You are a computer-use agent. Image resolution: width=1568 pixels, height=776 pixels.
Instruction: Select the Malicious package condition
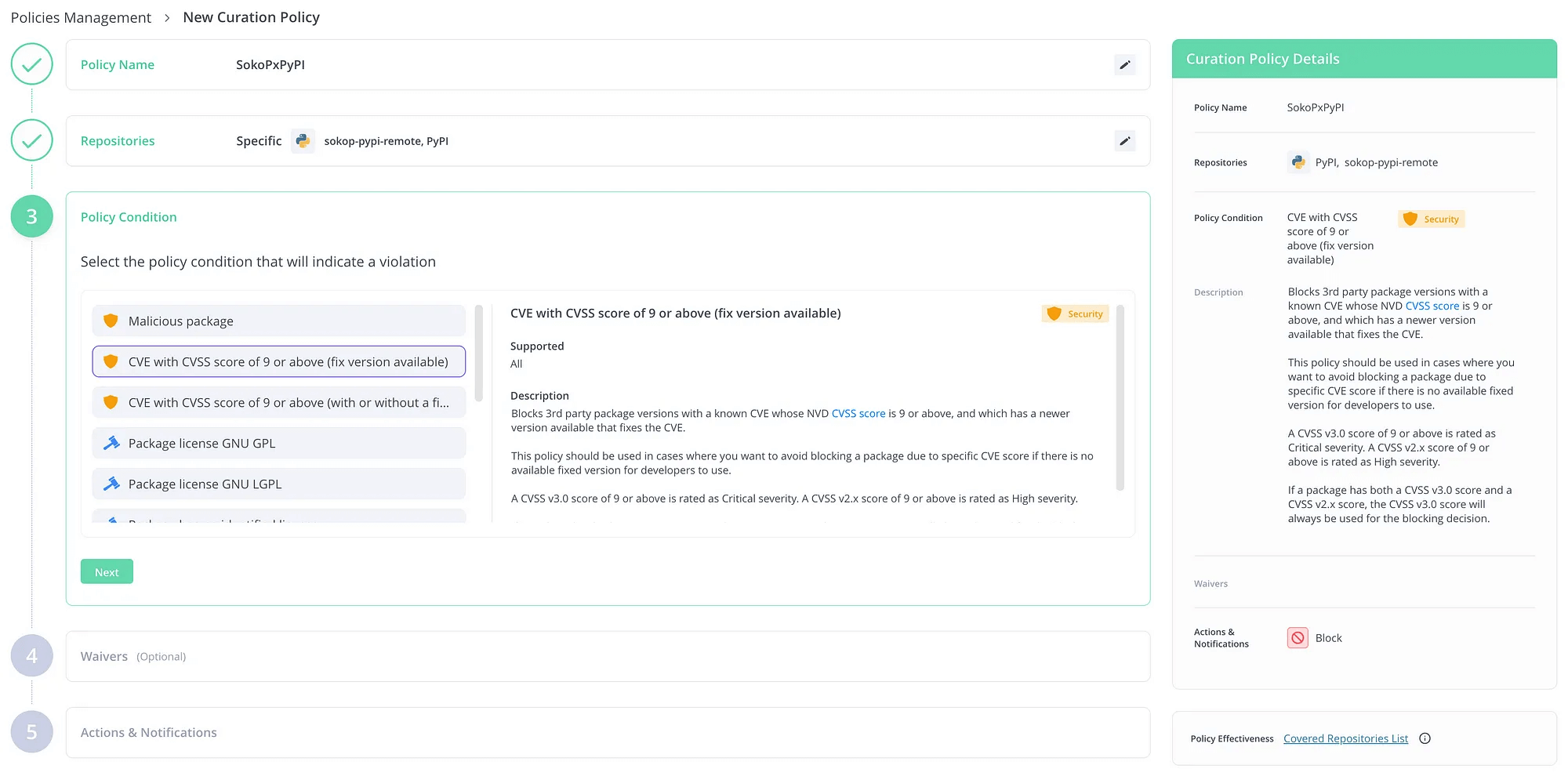278,321
